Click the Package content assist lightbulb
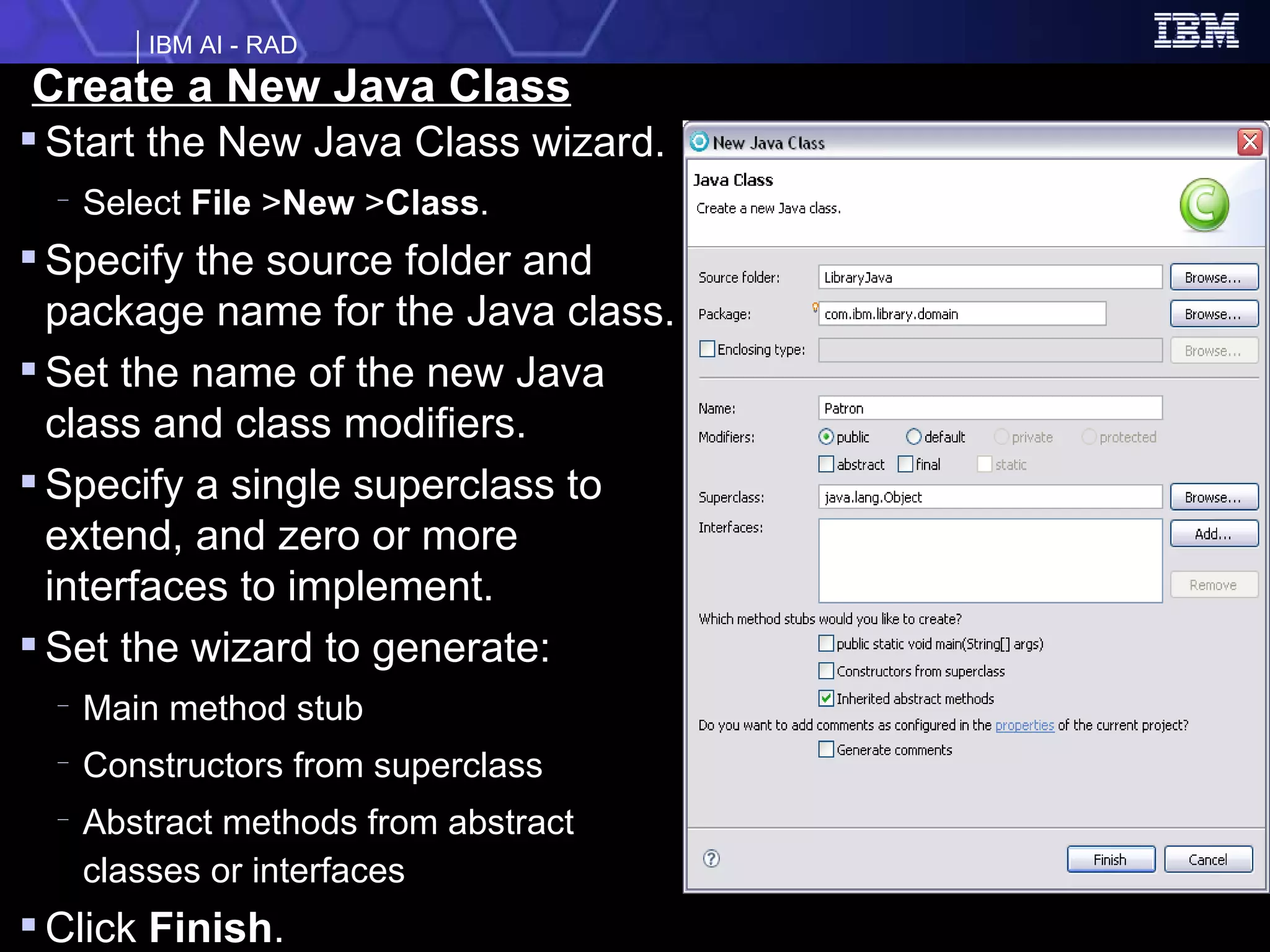 click(815, 307)
